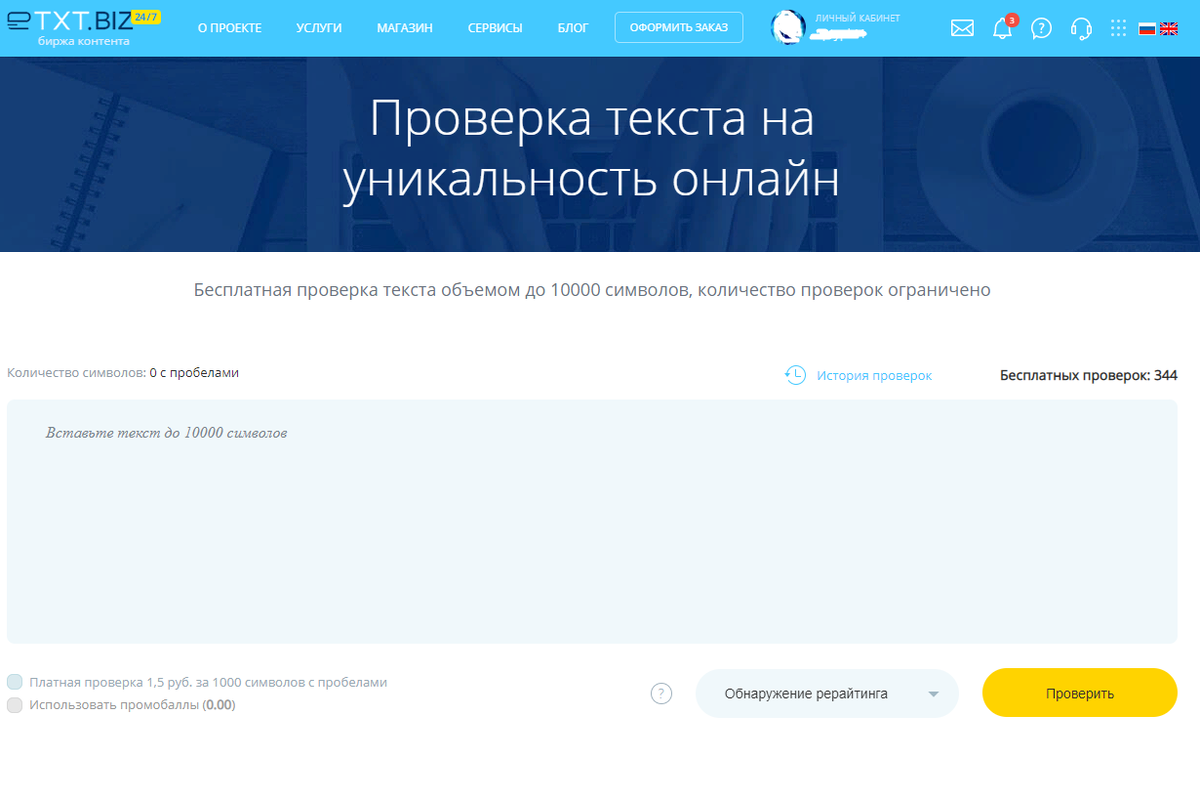Click the help question mark icon in header
This screenshot has width=1200, height=799.
(x=1041, y=28)
